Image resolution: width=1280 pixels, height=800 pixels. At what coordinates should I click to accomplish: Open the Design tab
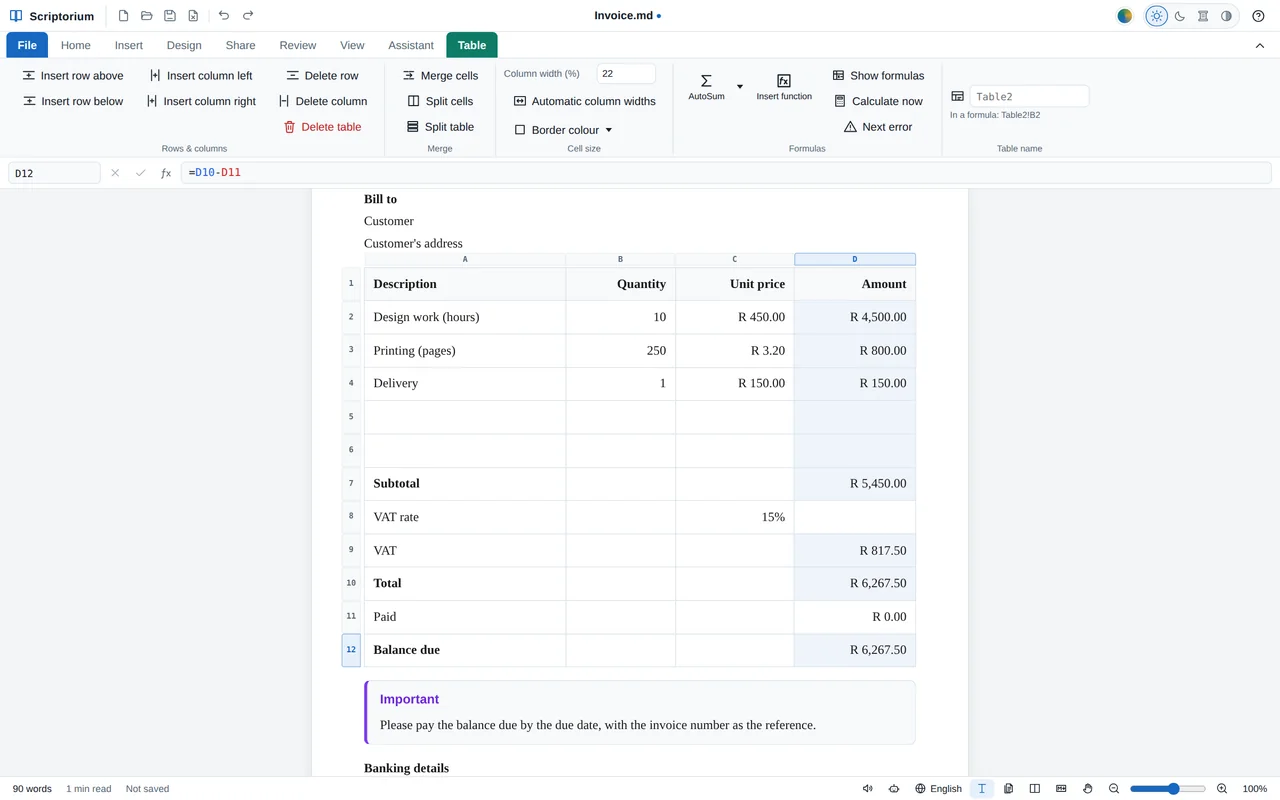coord(184,45)
